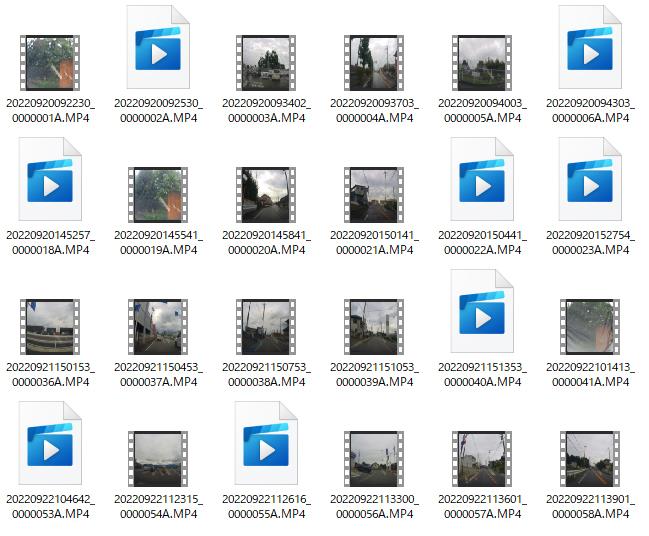
Task: Select media file icon for 0000018A.MP4
Action: pos(50,179)
